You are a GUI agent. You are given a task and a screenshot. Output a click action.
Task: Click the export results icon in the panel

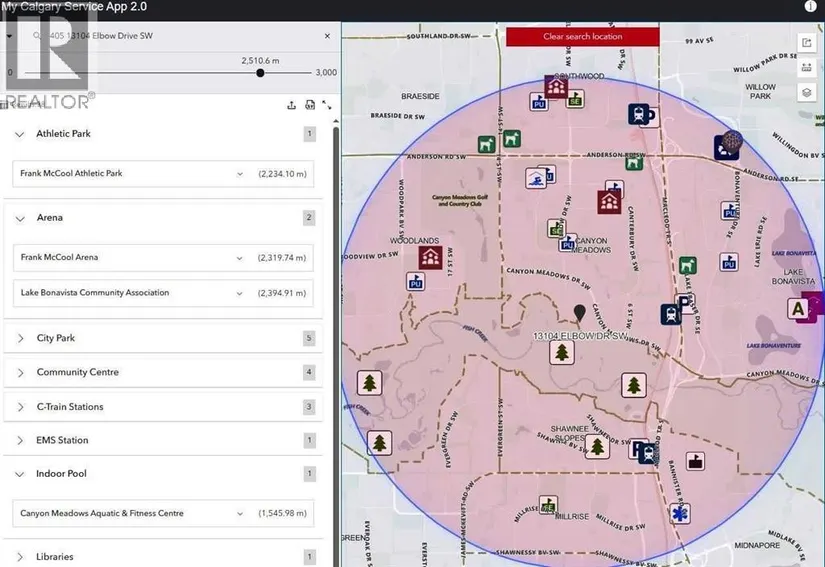click(x=291, y=105)
